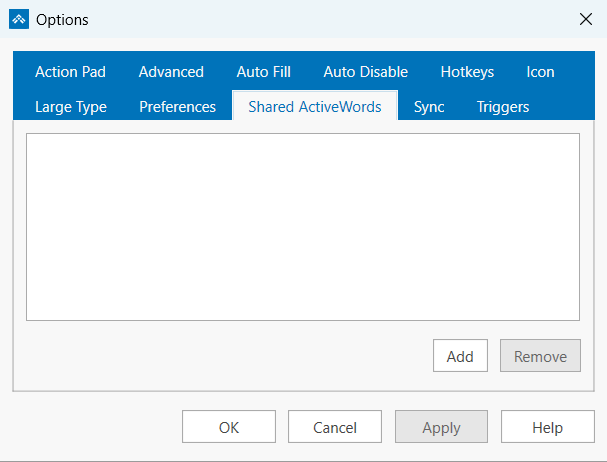
Task: Cancel the Options dialog
Action: point(335,427)
